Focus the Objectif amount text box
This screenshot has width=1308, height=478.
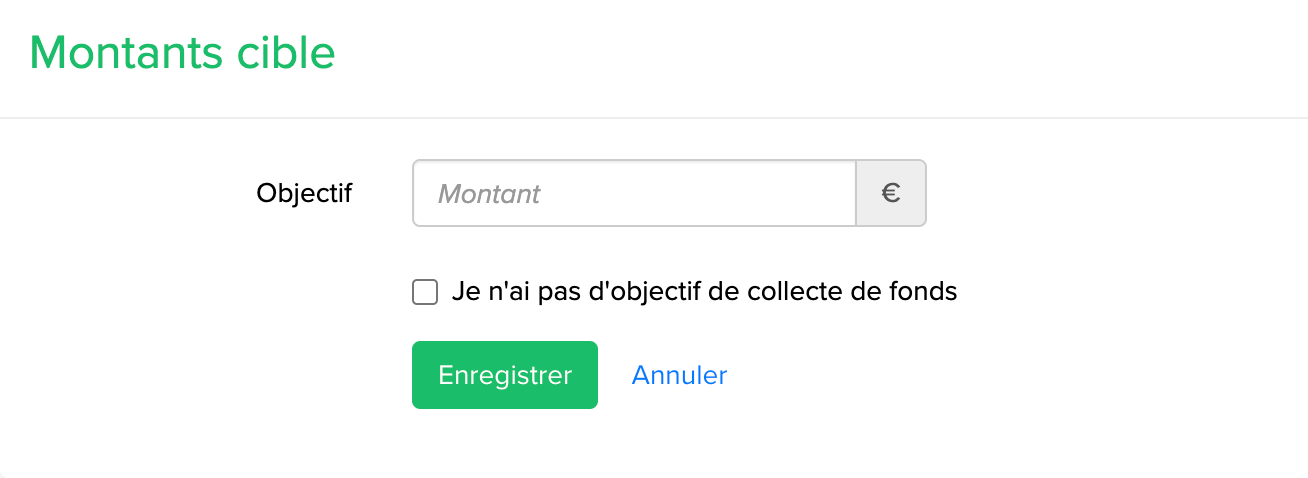[634, 193]
